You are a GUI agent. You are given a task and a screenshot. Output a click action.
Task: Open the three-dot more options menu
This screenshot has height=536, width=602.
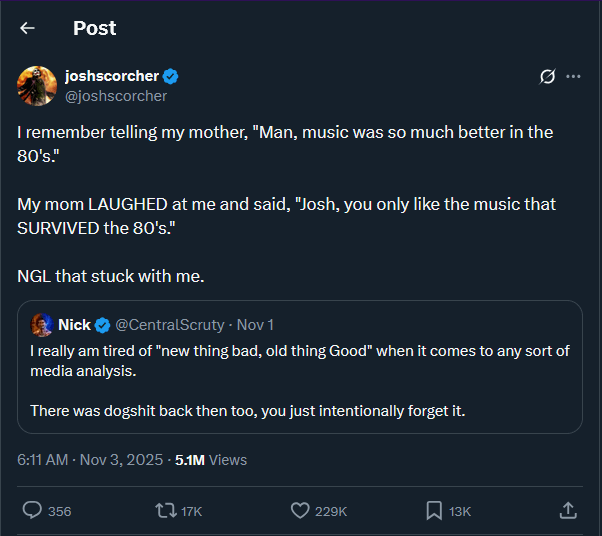pos(573,77)
